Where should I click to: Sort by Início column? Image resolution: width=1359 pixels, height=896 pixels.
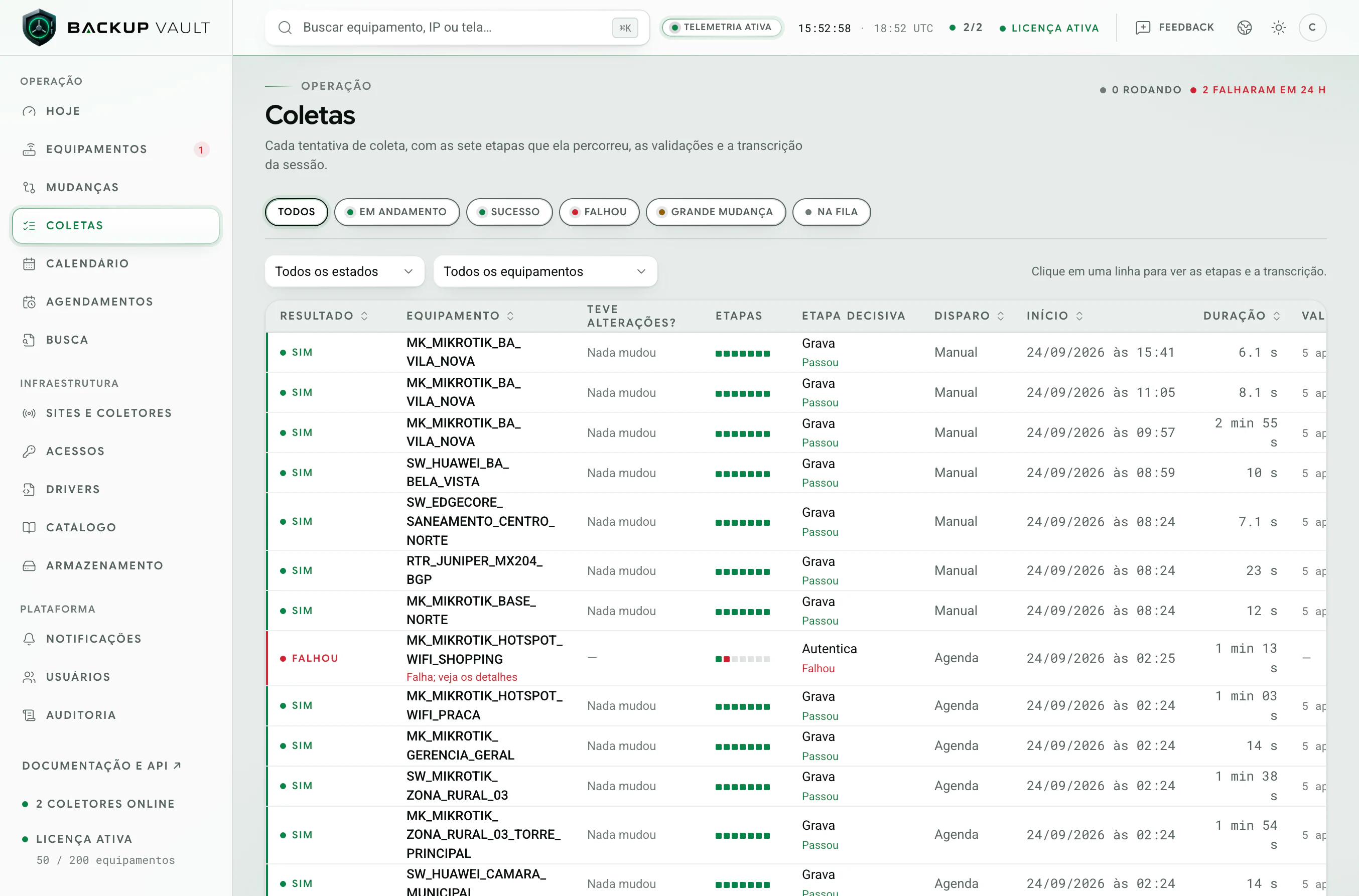pyautogui.click(x=1054, y=316)
